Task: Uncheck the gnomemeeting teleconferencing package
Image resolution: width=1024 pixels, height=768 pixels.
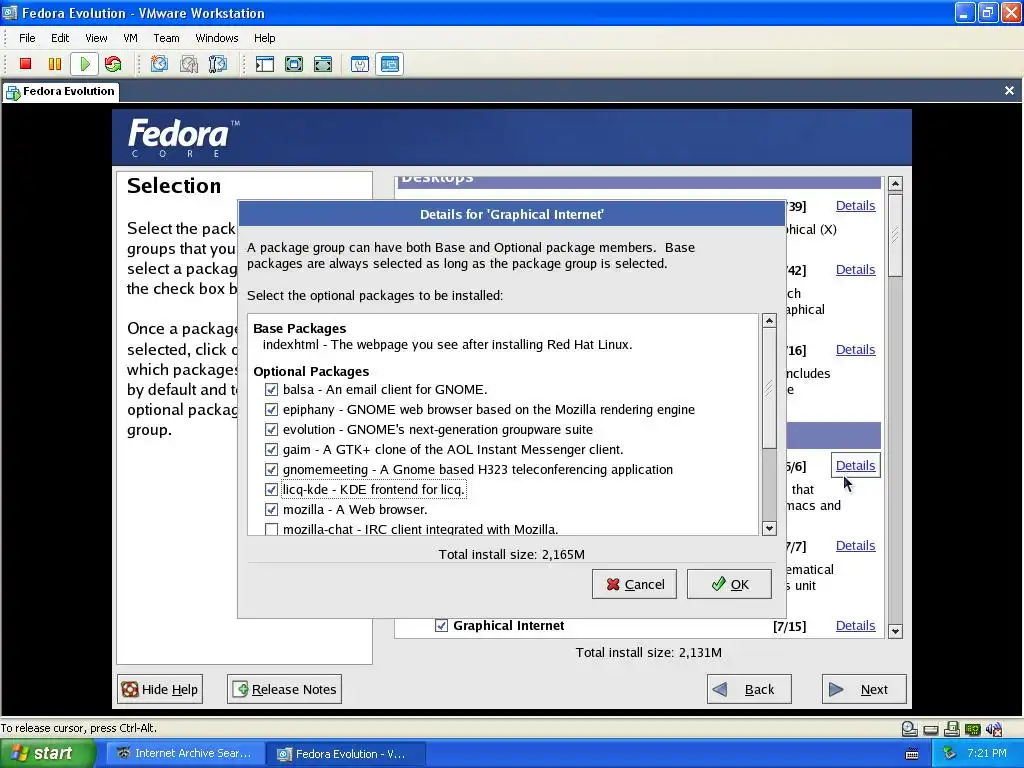Action: (271, 470)
